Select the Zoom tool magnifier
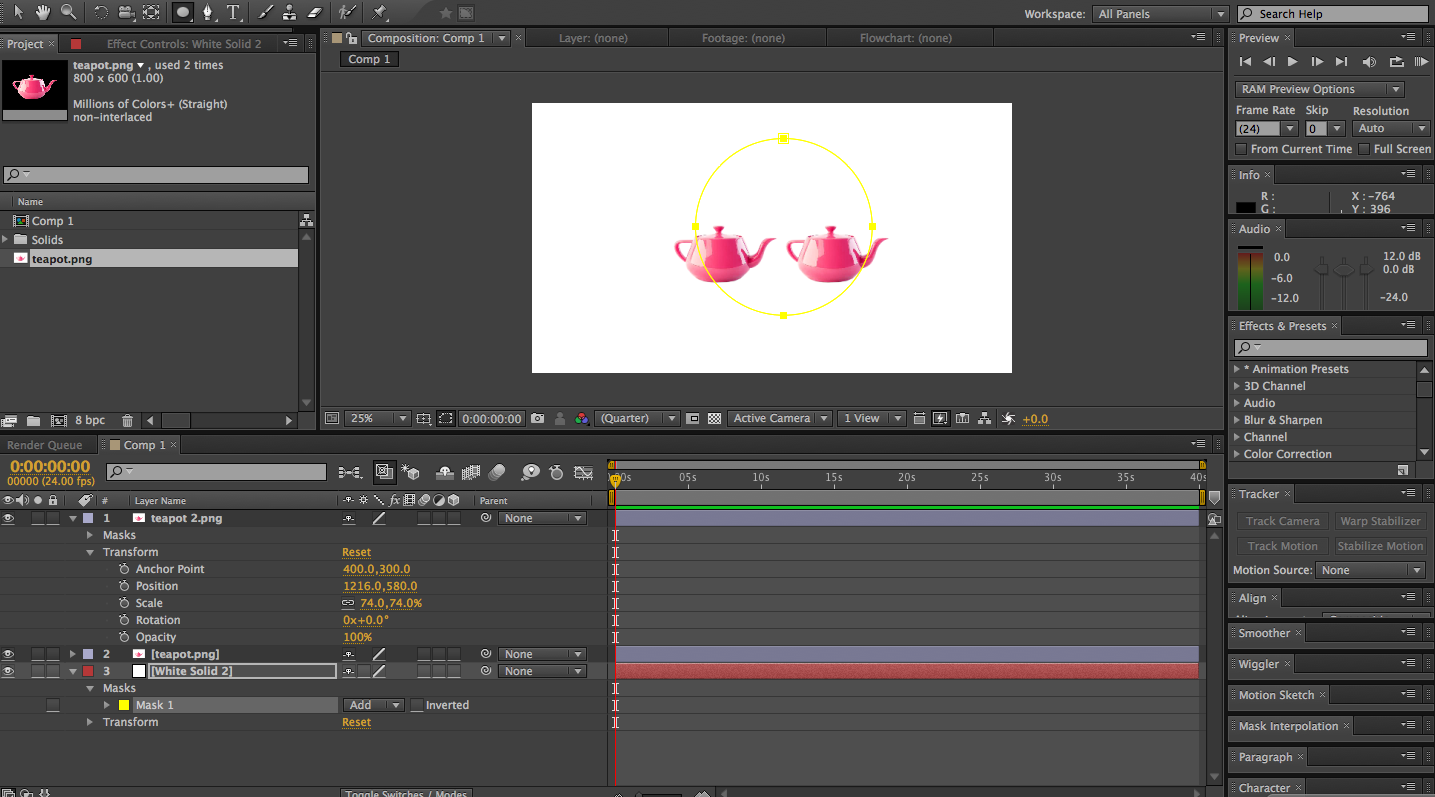The width and height of the screenshot is (1435, 797). pos(68,12)
